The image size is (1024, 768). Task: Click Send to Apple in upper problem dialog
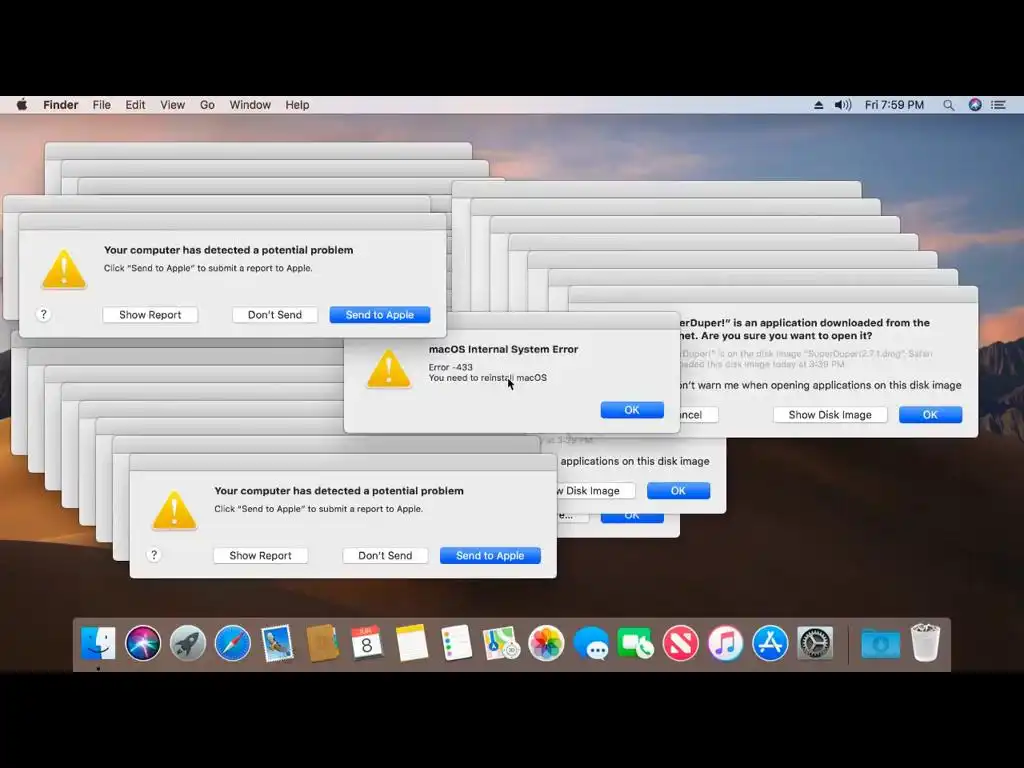tap(380, 315)
